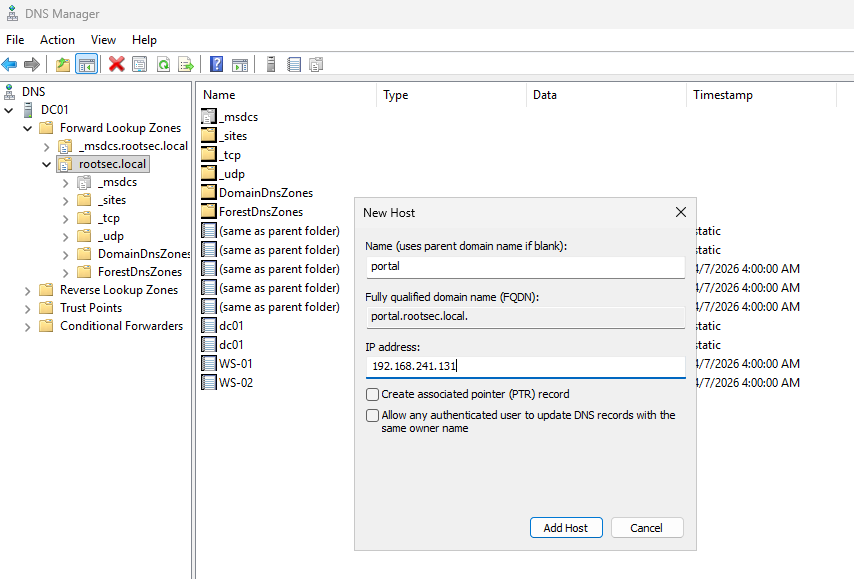854x579 pixels.
Task: Open the View menu
Action: 103,40
